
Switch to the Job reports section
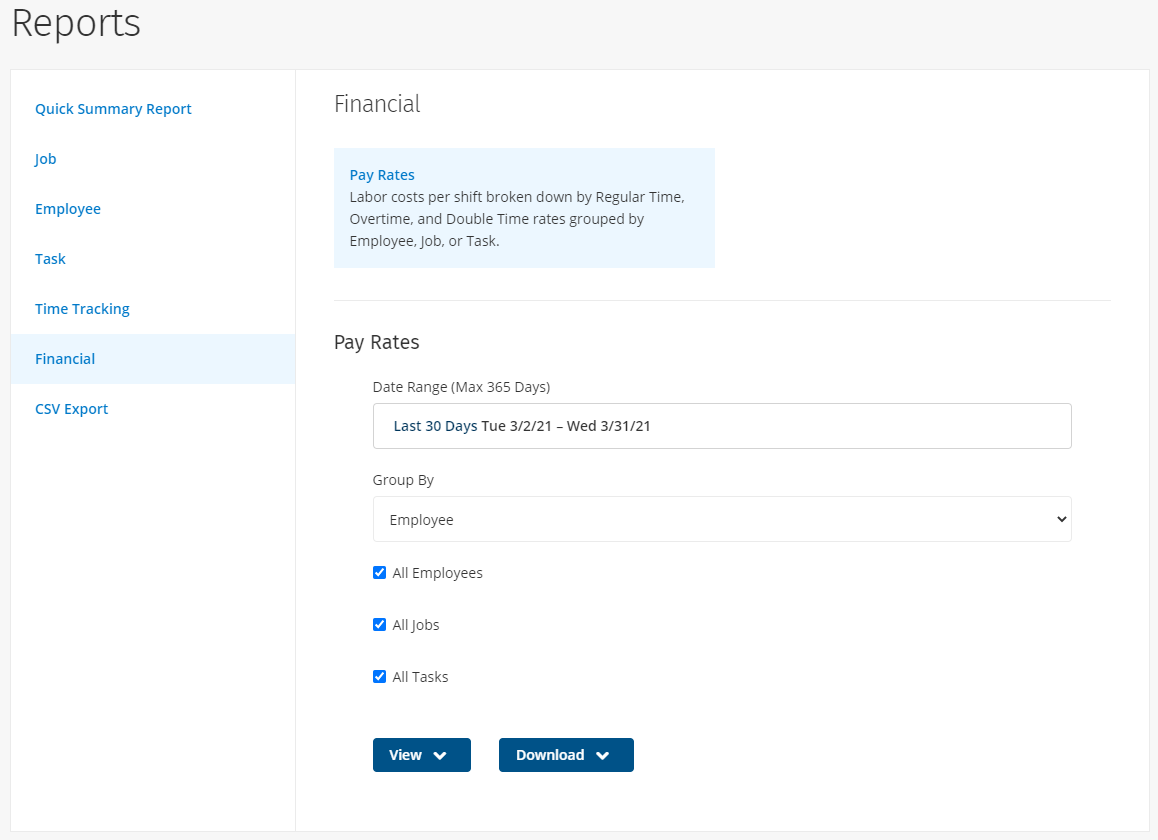[45, 158]
